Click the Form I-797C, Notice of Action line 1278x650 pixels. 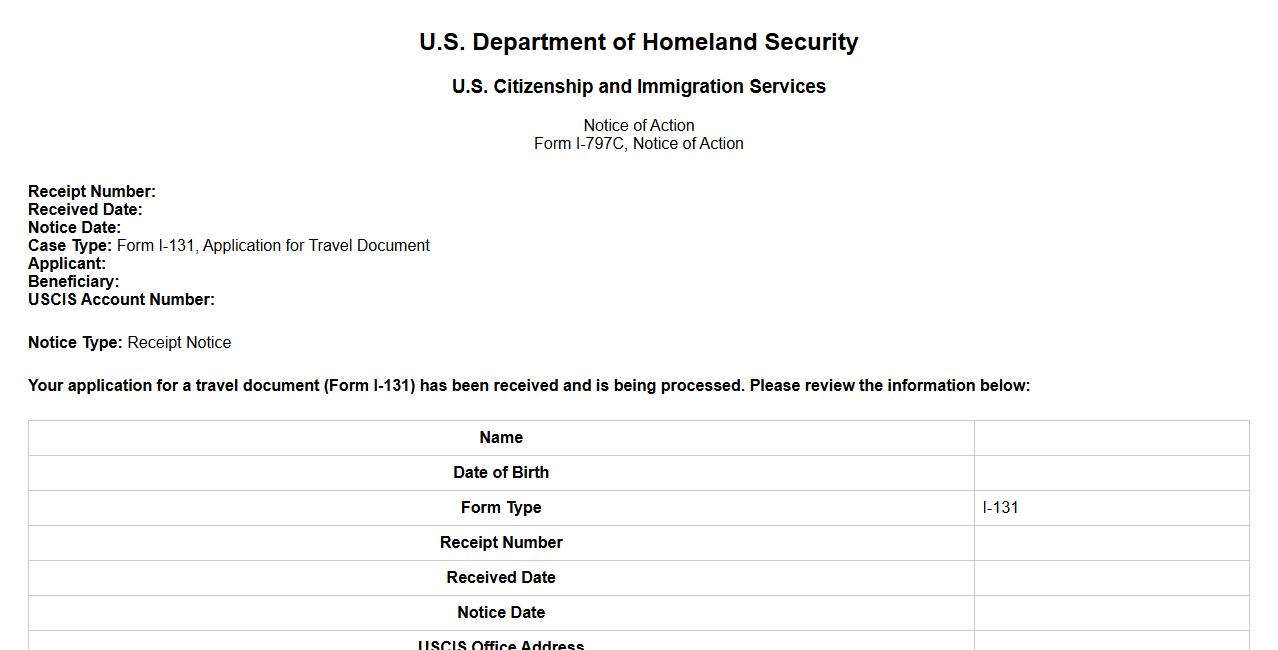coord(638,144)
